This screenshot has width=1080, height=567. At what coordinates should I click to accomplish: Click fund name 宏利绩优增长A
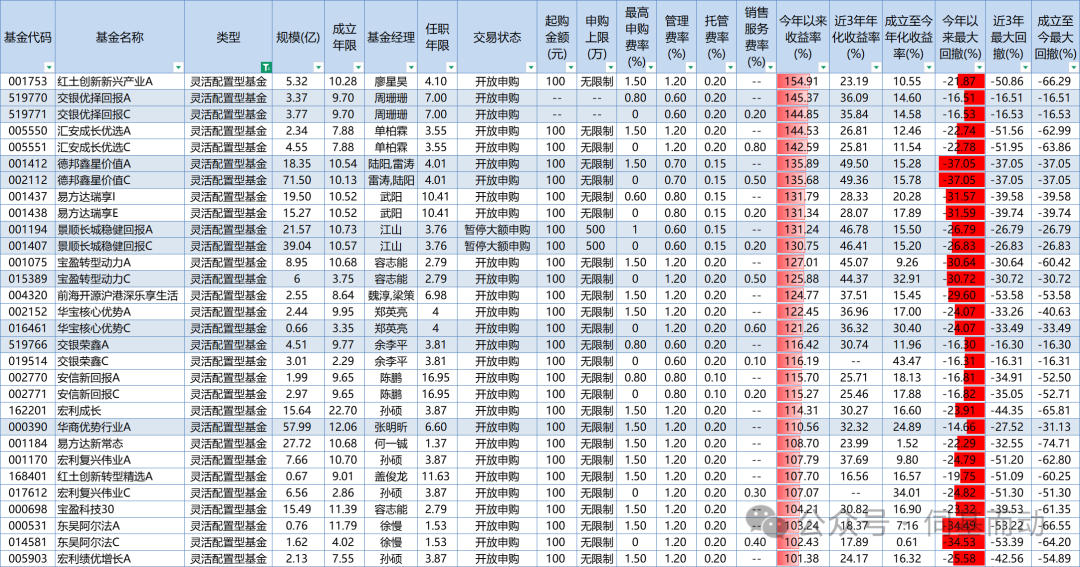[94, 559]
